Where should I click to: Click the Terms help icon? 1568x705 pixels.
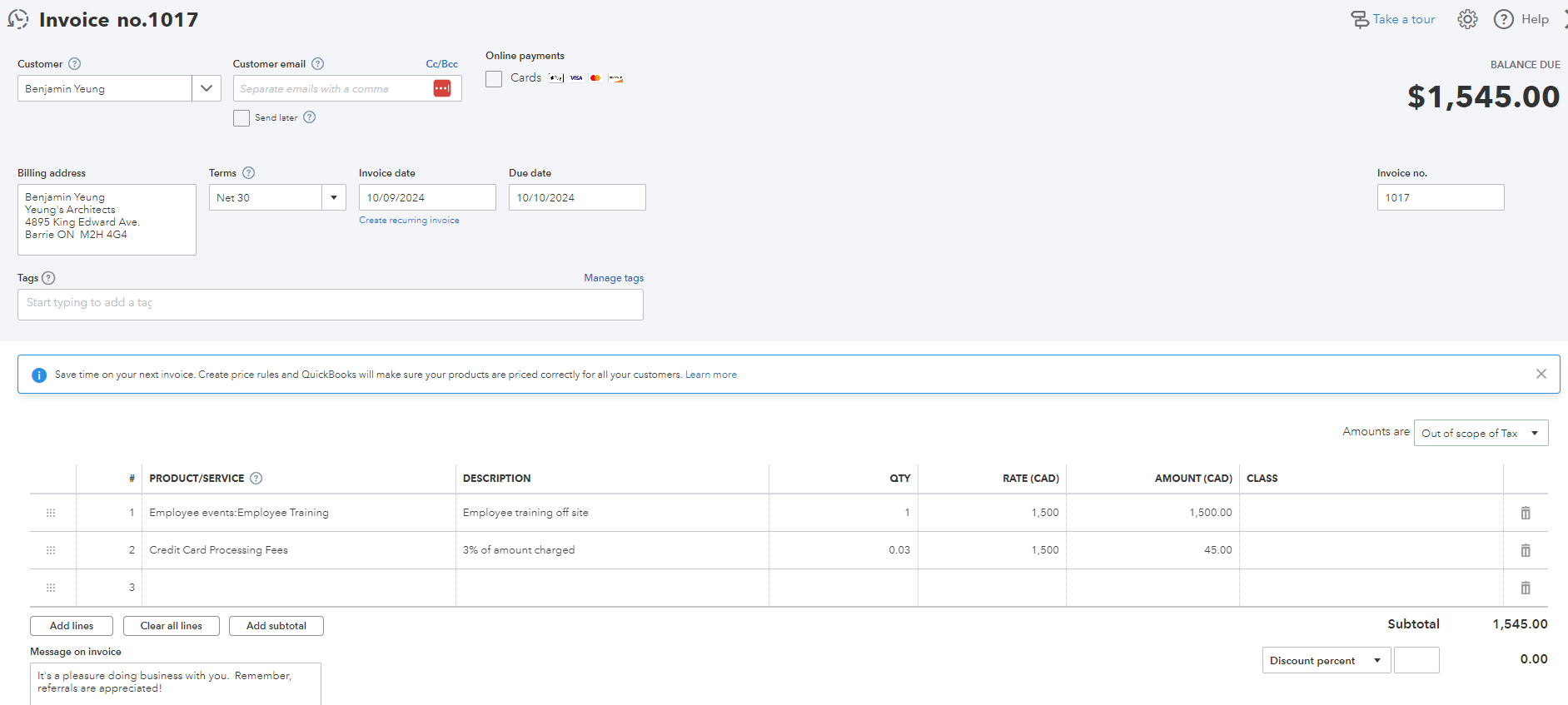coord(248,173)
